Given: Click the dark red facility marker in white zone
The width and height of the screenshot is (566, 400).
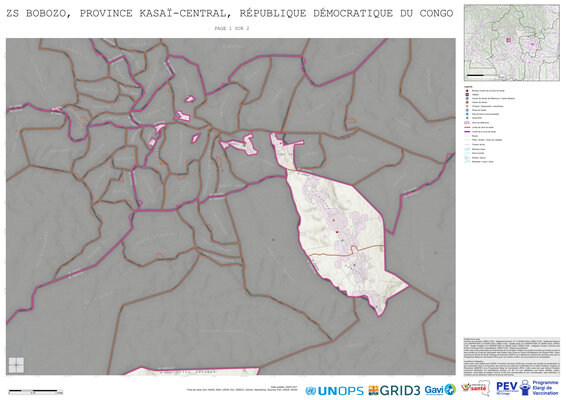Looking at the screenshot, I should pyautogui.click(x=337, y=232).
